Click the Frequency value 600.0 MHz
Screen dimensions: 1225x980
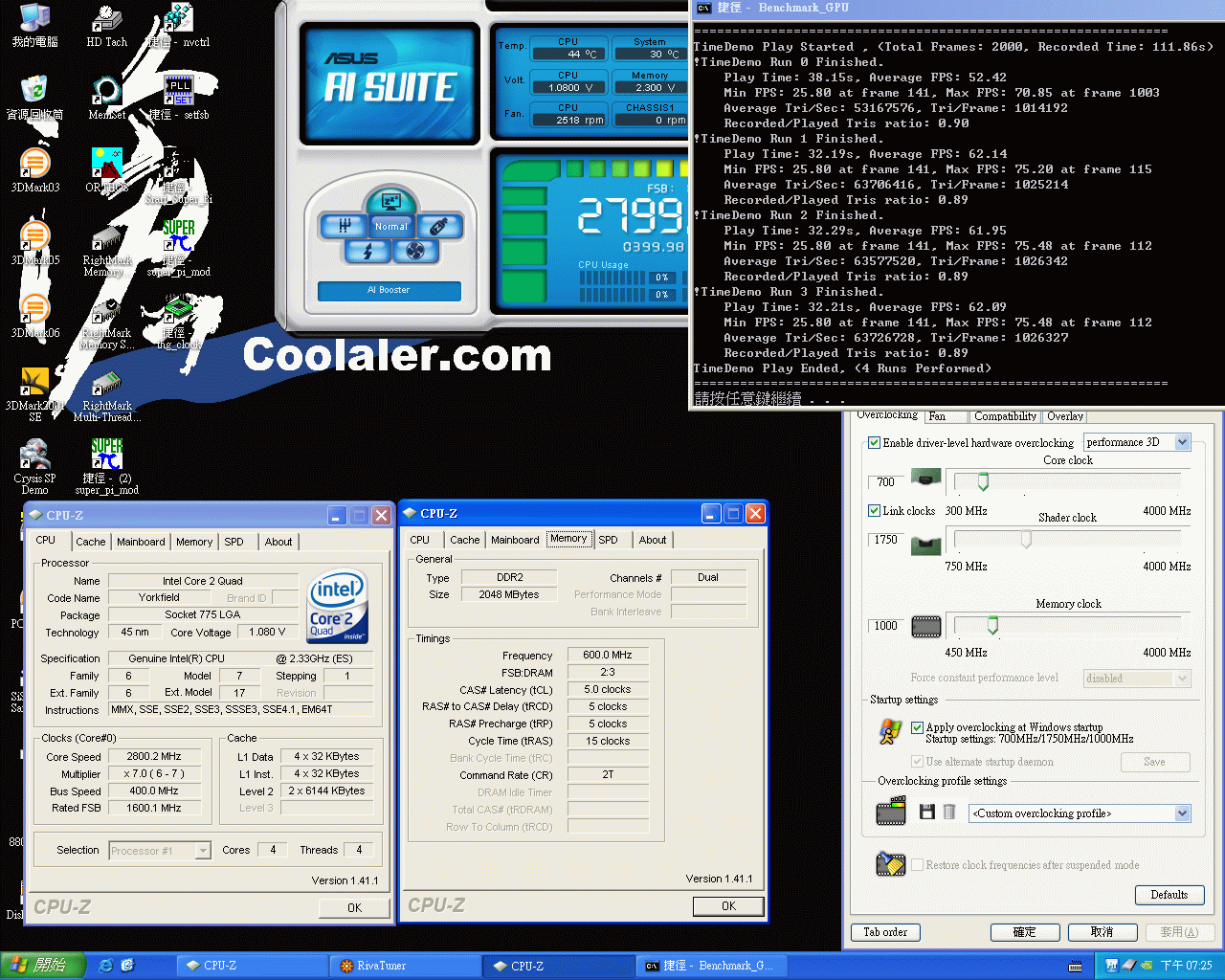(608, 655)
